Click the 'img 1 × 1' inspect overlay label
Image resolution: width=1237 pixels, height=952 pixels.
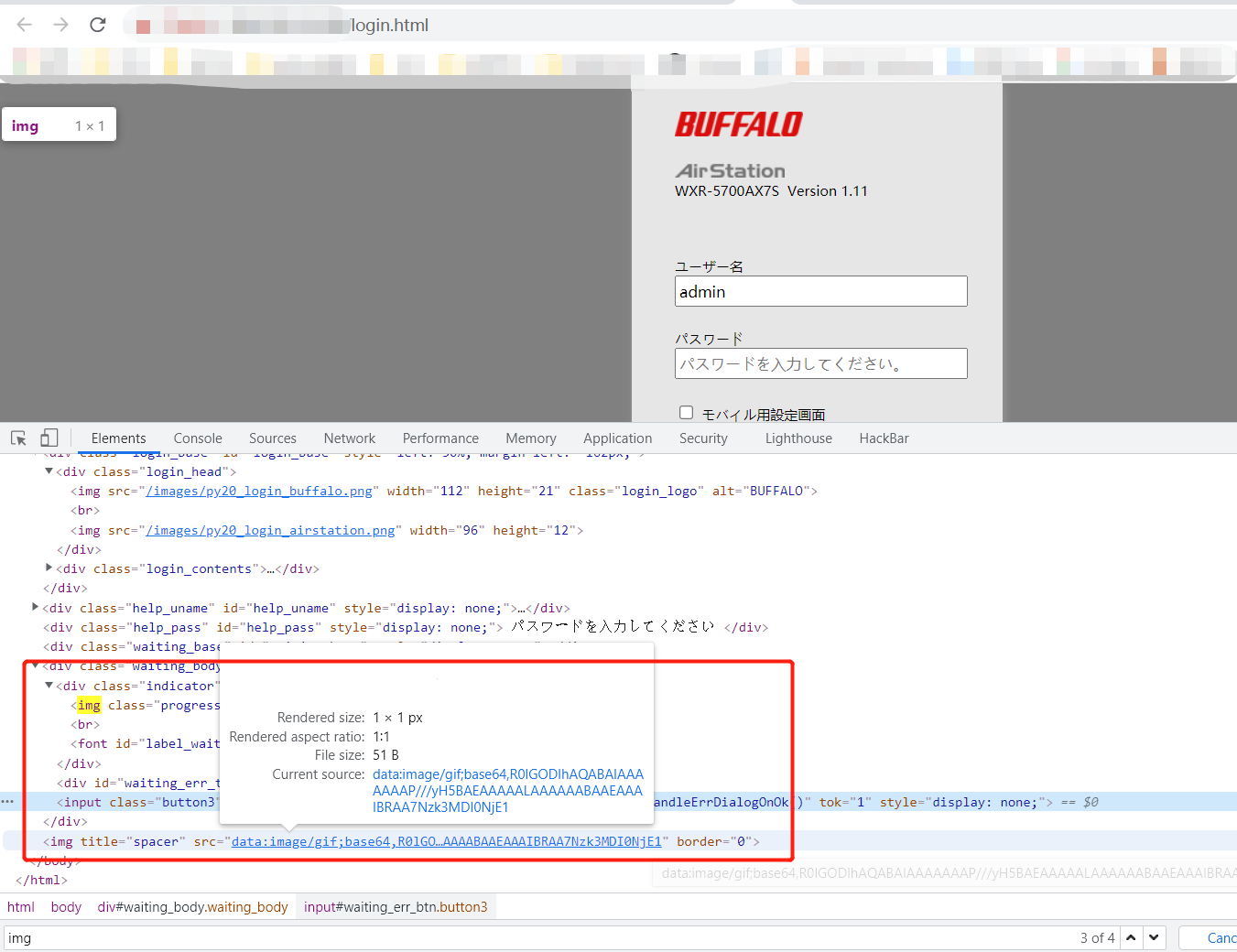(x=59, y=125)
